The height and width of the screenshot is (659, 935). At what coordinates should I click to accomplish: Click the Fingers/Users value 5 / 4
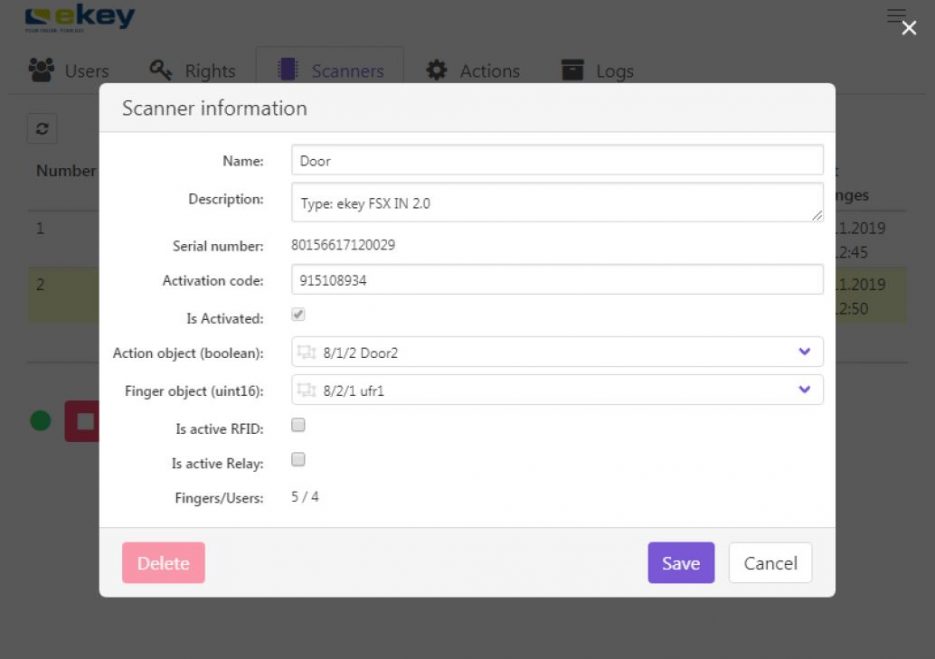pos(305,497)
